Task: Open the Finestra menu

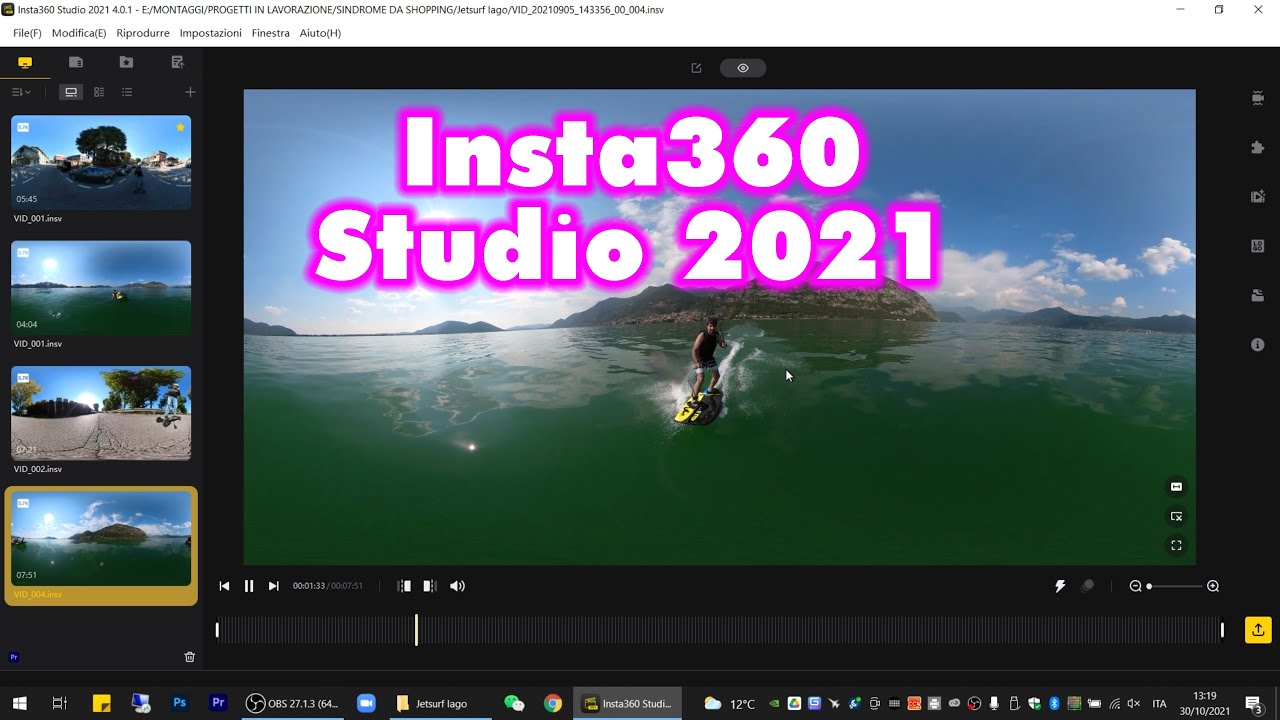Action: tap(270, 33)
